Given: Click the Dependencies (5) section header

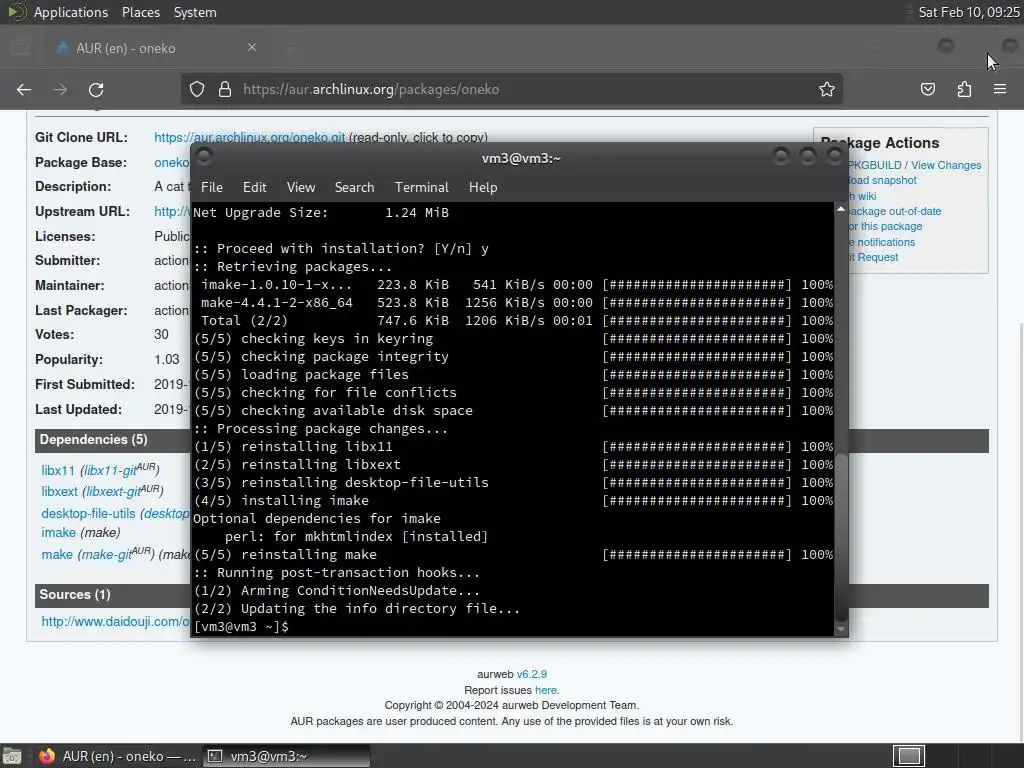Looking at the screenshot, I should click(93, 440).
